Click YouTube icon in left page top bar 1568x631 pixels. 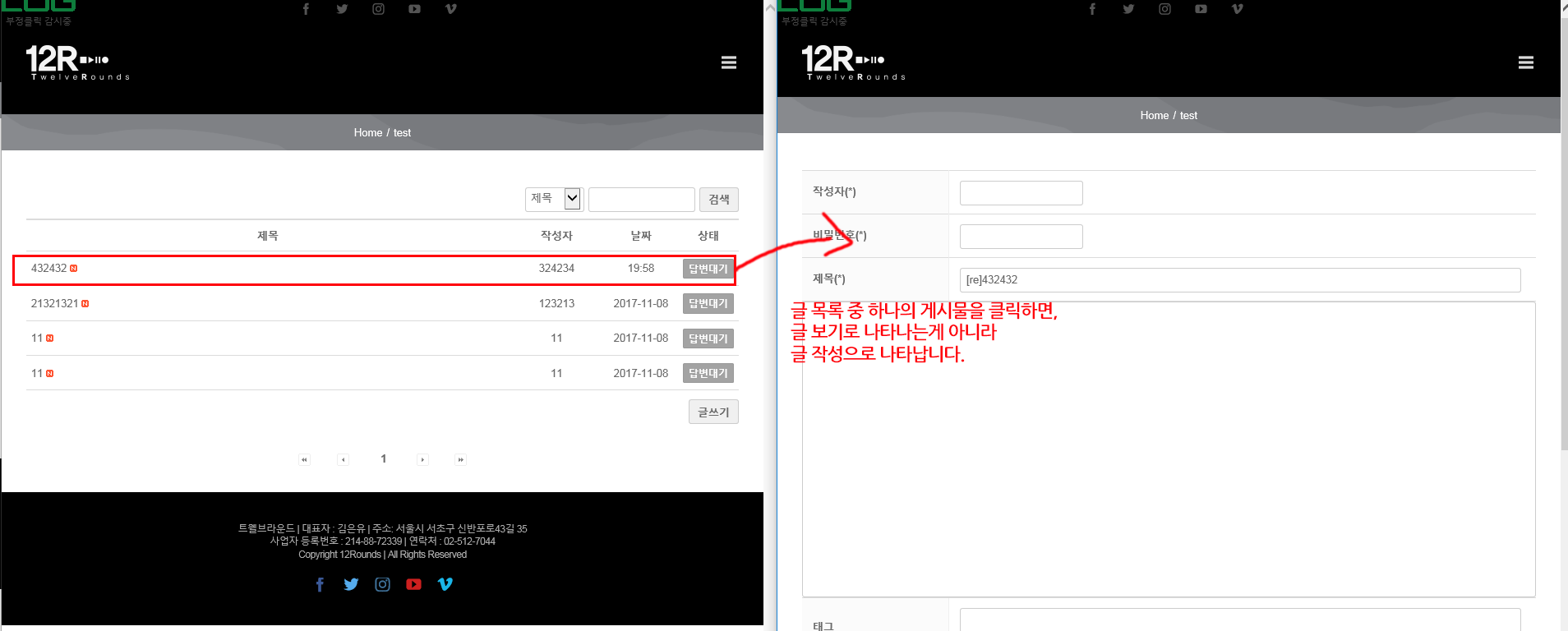pos(414,9)
